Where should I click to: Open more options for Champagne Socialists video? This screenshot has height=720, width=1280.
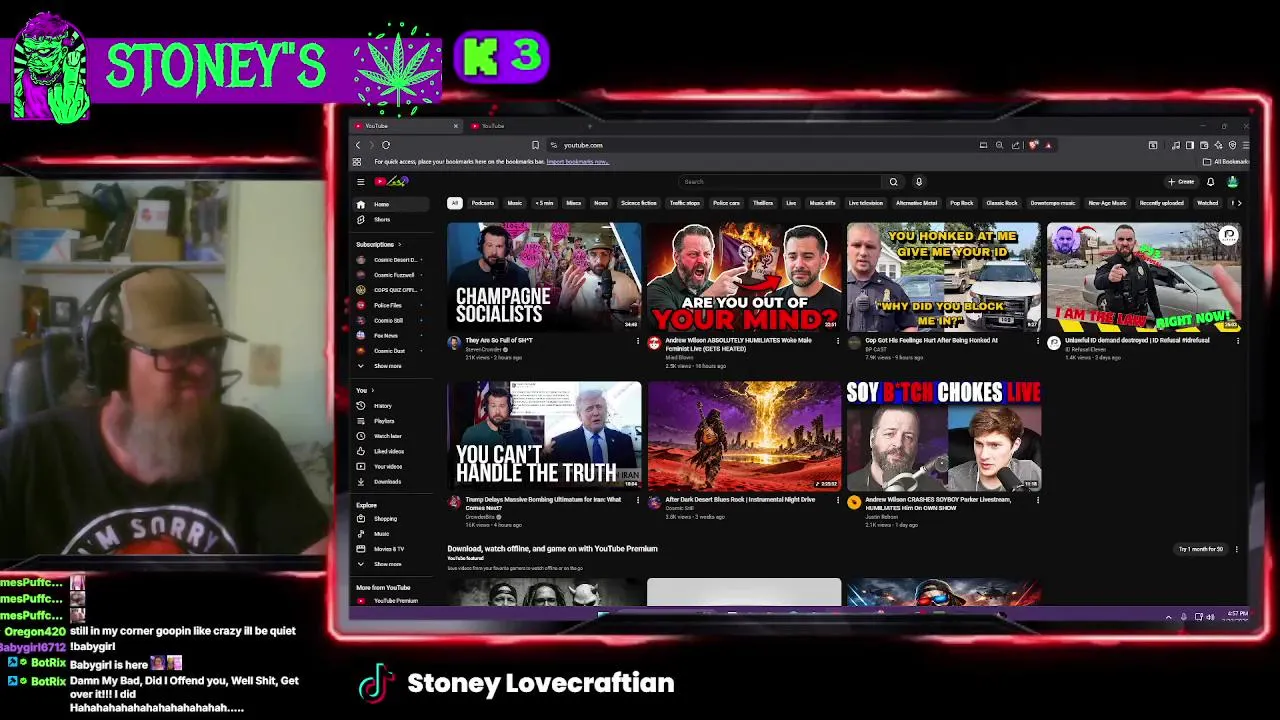(x=638, y=341)
